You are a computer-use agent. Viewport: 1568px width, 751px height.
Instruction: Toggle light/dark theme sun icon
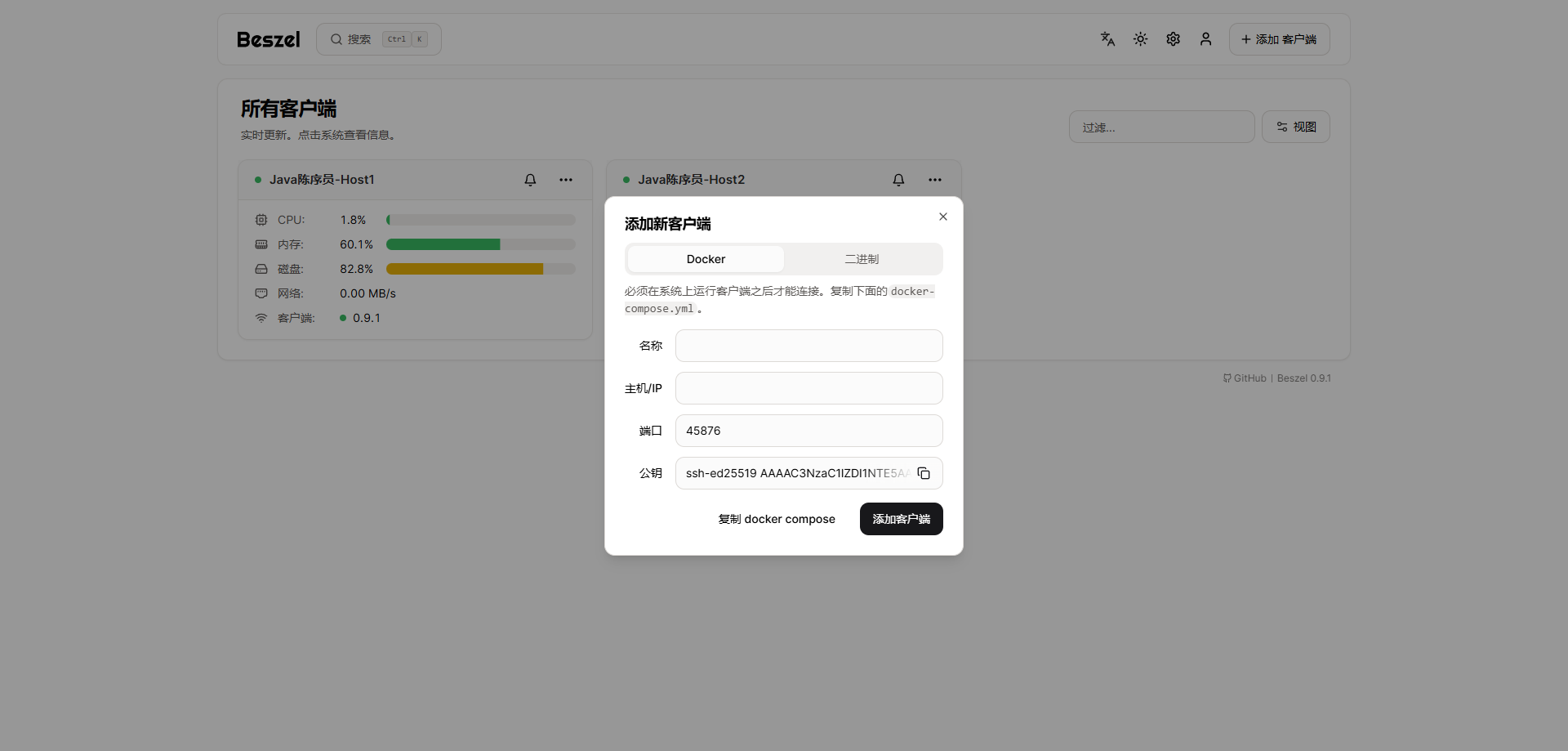[x=1140, y=39]
